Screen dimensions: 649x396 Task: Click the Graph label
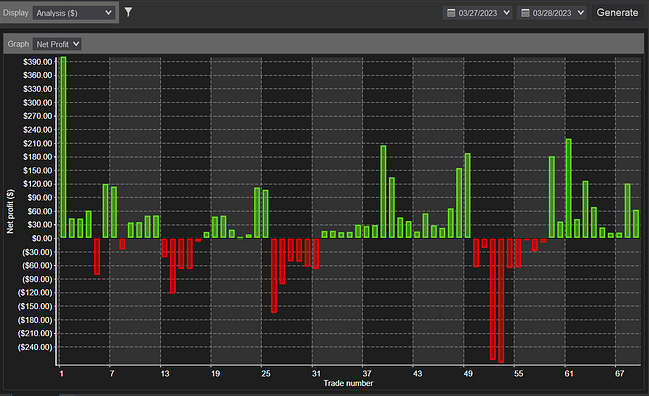click(18, 44)
